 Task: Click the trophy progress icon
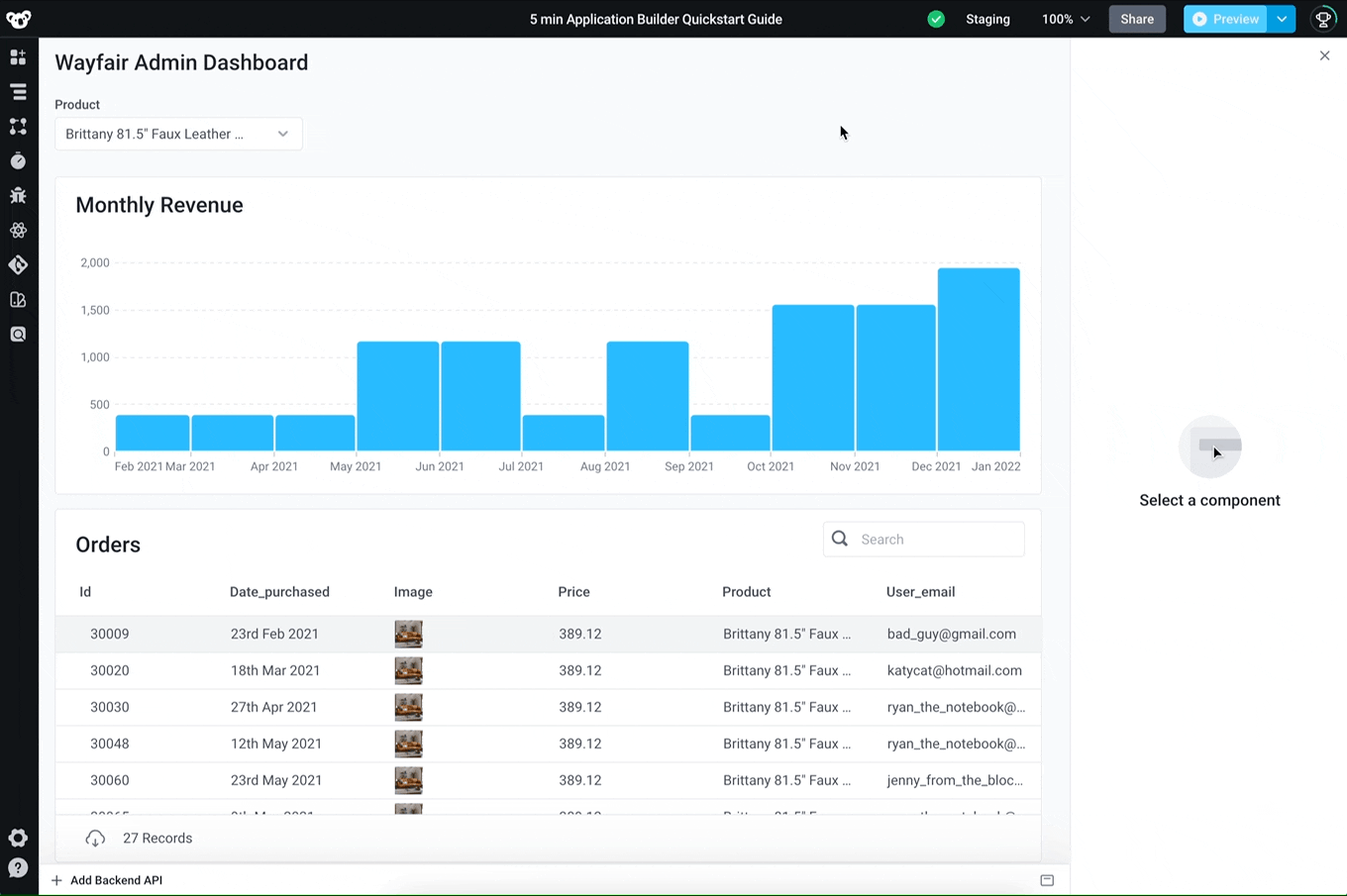(x=1323, y=19)
